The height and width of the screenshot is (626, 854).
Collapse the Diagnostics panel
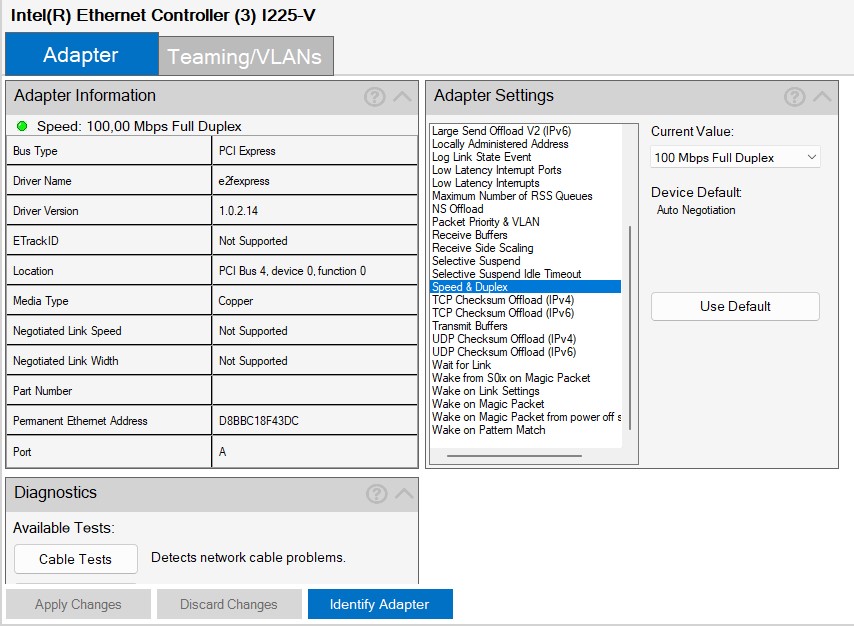click(x=403, y=494)
